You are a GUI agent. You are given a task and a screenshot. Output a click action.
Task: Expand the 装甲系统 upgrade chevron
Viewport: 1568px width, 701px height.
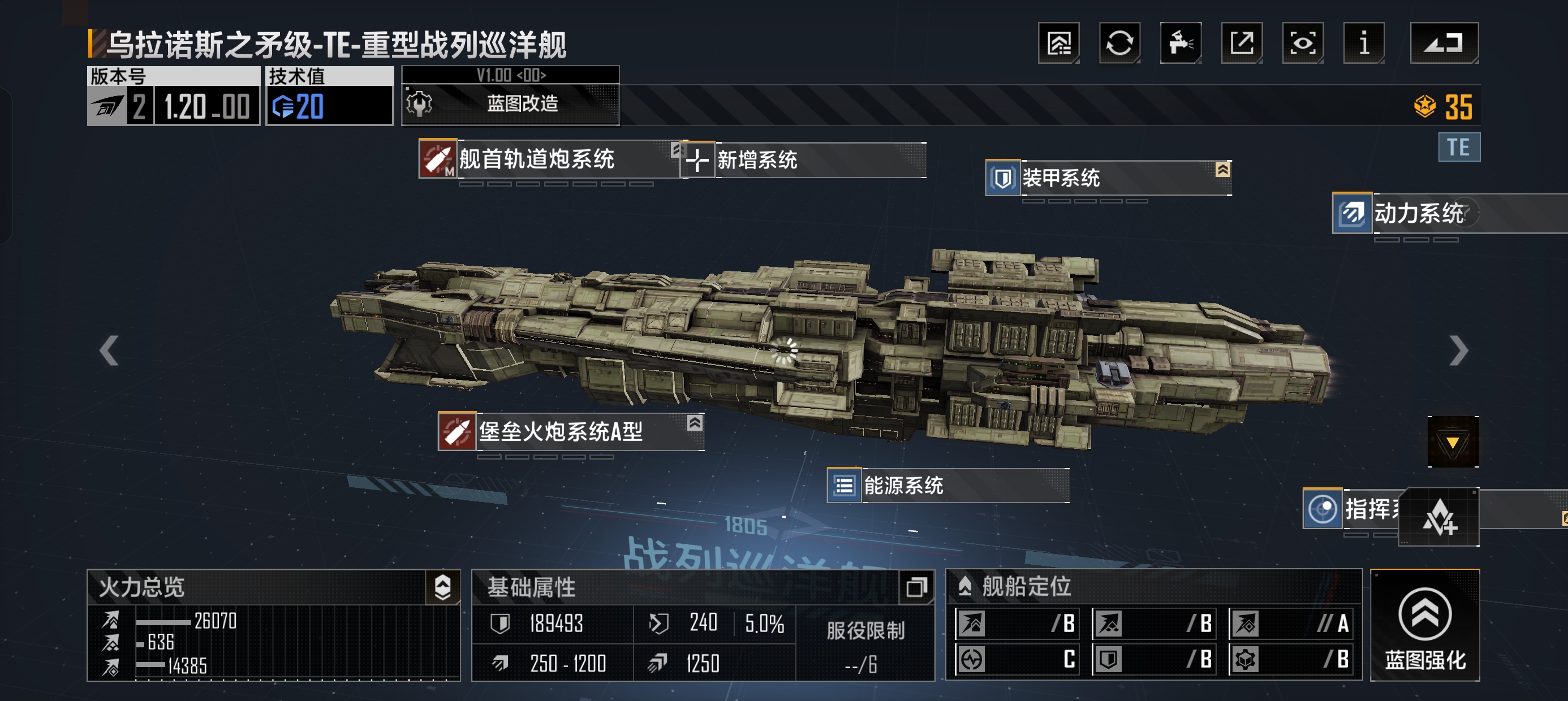click(x=1222, y=170)
